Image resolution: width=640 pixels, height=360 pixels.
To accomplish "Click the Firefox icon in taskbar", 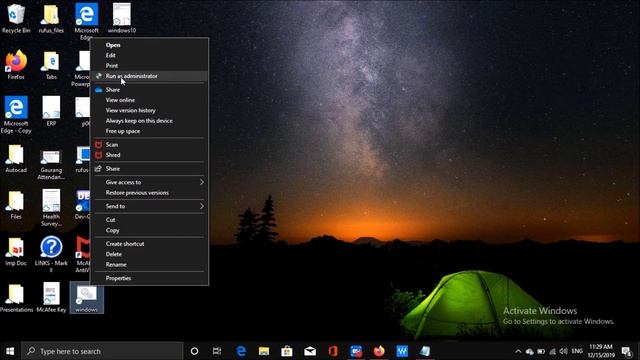I will 379,351.
